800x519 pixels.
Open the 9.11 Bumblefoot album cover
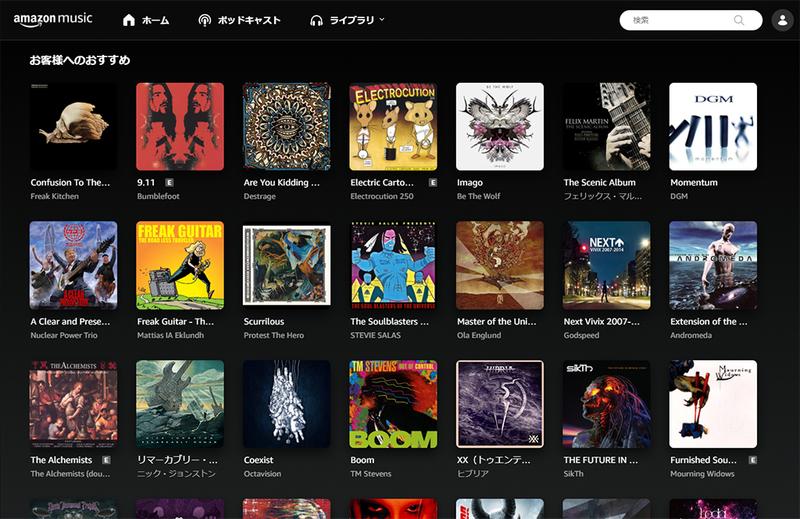[x=180, y=127]
